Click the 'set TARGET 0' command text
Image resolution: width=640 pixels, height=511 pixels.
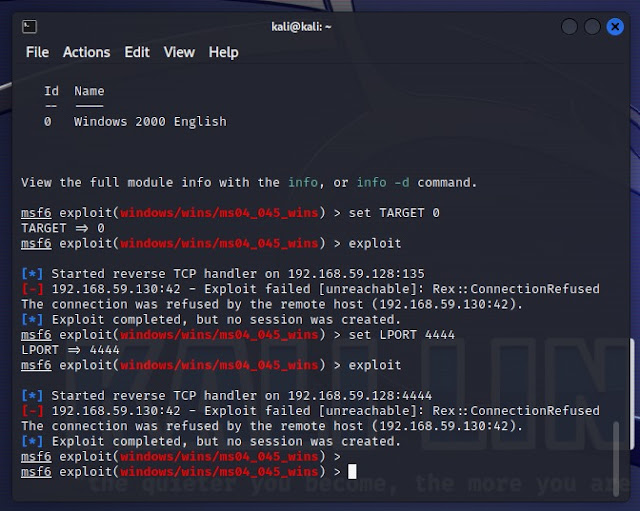[x=394, y=213]
